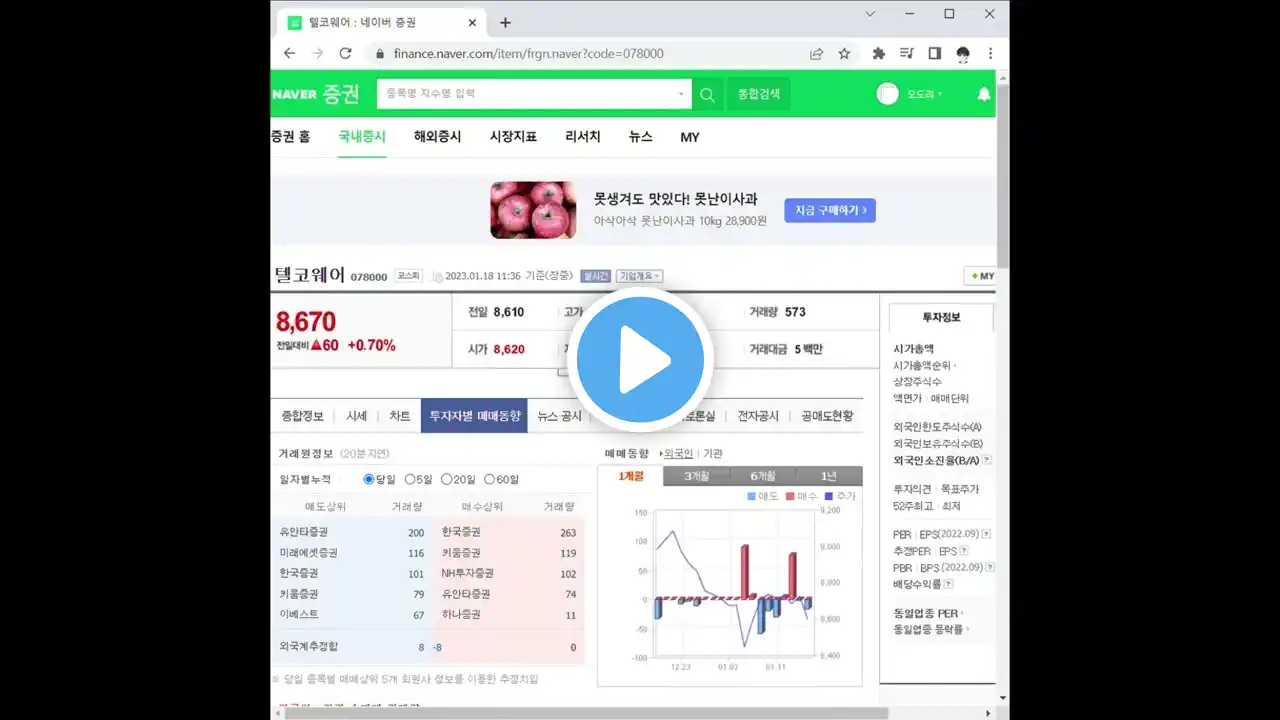Viewport: 1280px width, 720px height.
Task: Expand the 기업개요 dropdown
Action: [x=639, y=276]
